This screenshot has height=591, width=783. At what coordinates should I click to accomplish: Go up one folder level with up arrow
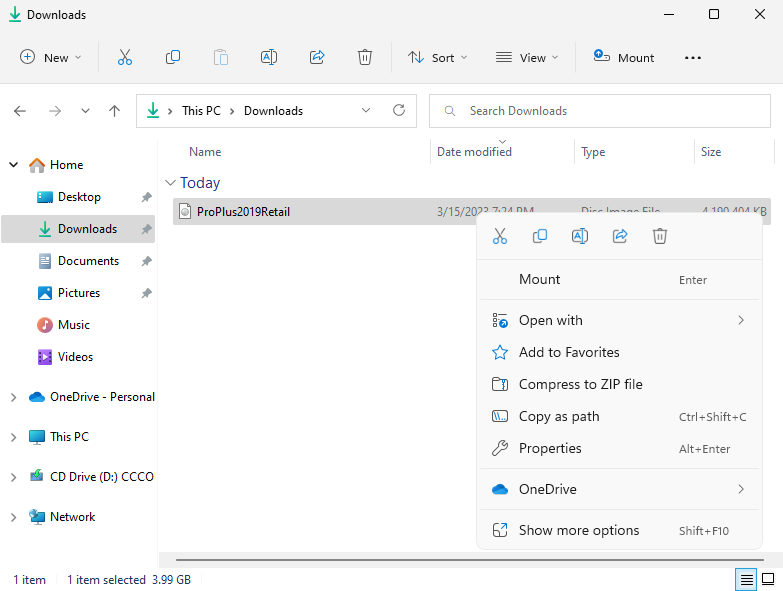114,111
